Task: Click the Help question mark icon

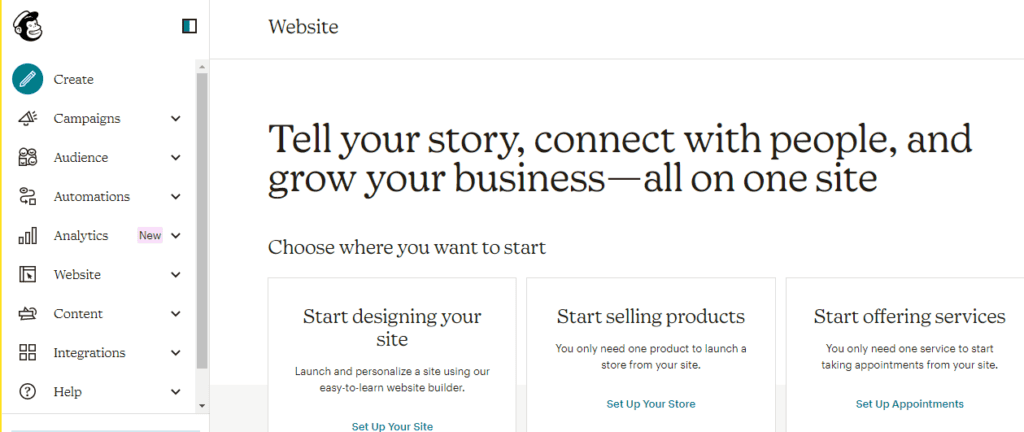Action: pyautogui.click(x=27, y=392)
